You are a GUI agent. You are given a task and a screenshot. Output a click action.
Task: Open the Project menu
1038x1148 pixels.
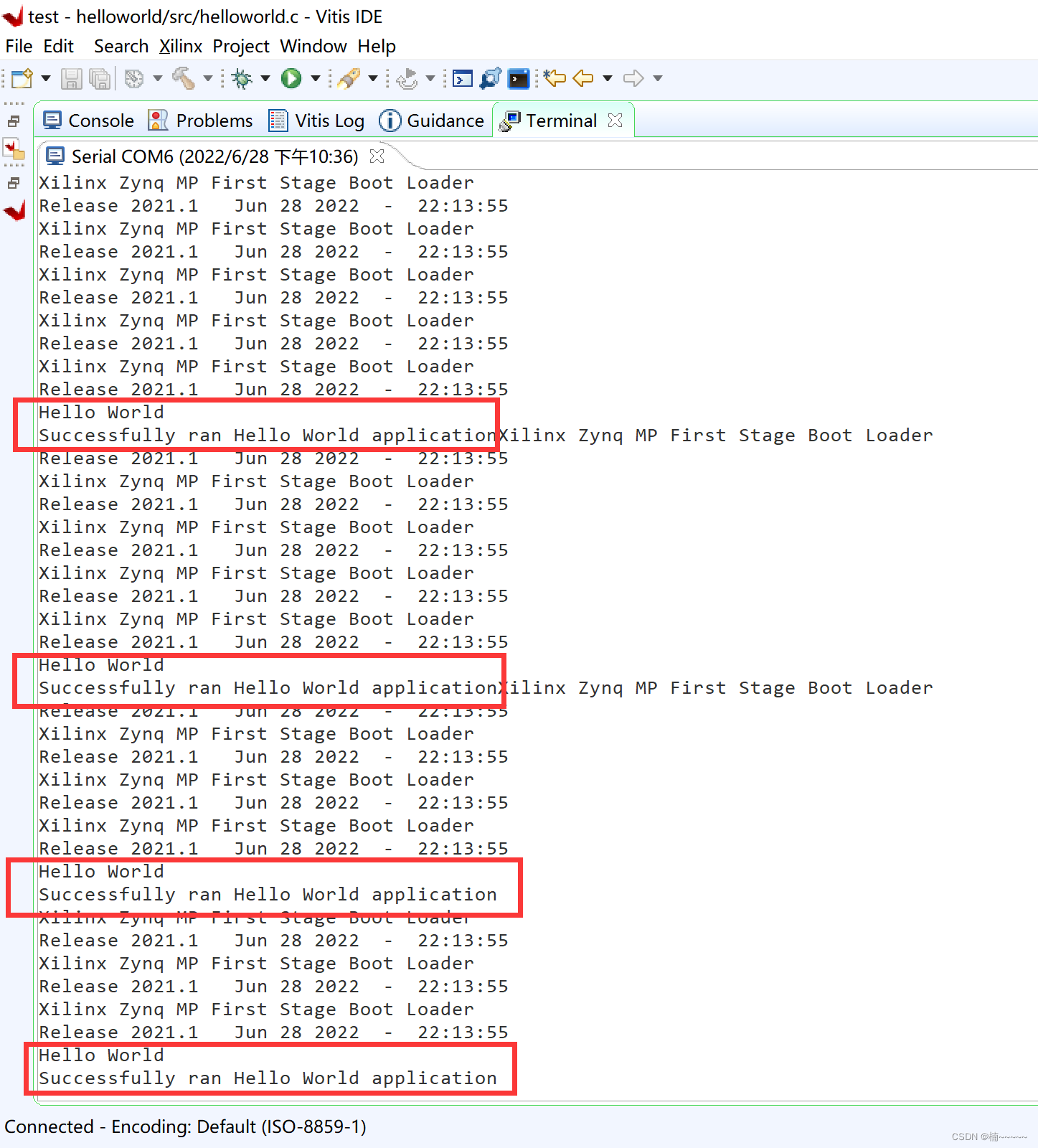coord(241,47)
